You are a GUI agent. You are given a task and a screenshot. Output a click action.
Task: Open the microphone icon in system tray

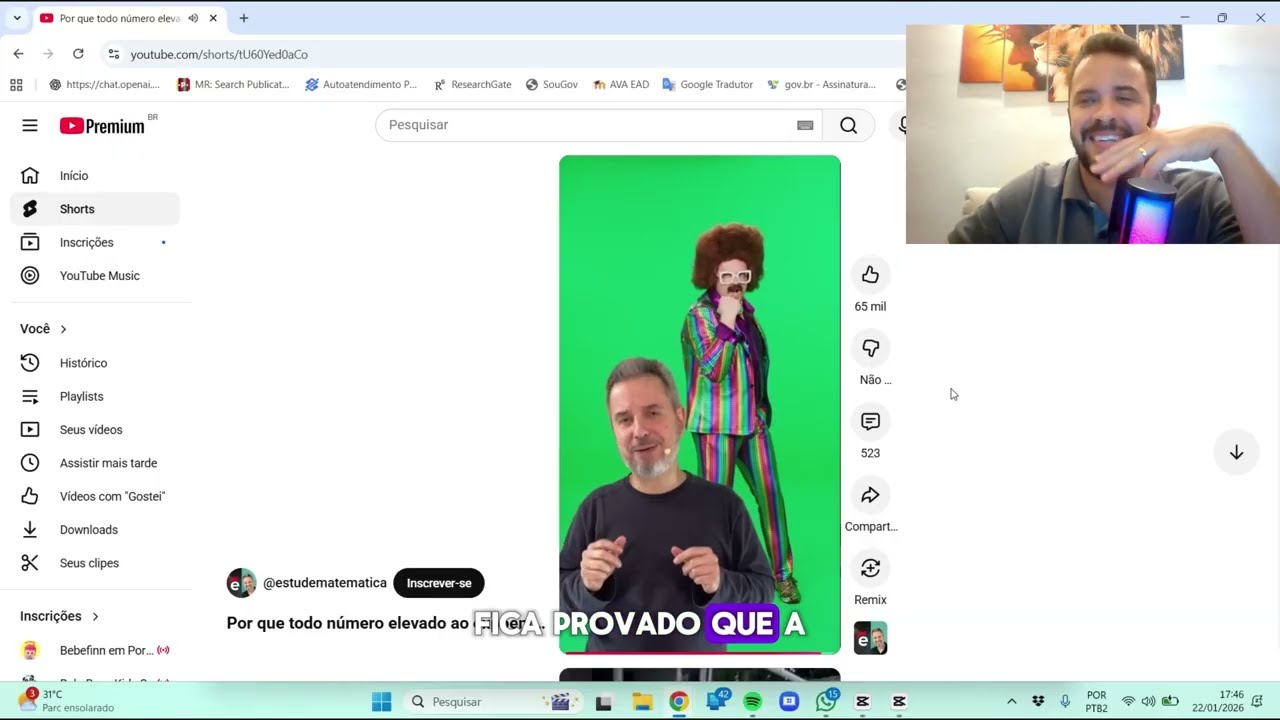click(x=1065, y=702)
